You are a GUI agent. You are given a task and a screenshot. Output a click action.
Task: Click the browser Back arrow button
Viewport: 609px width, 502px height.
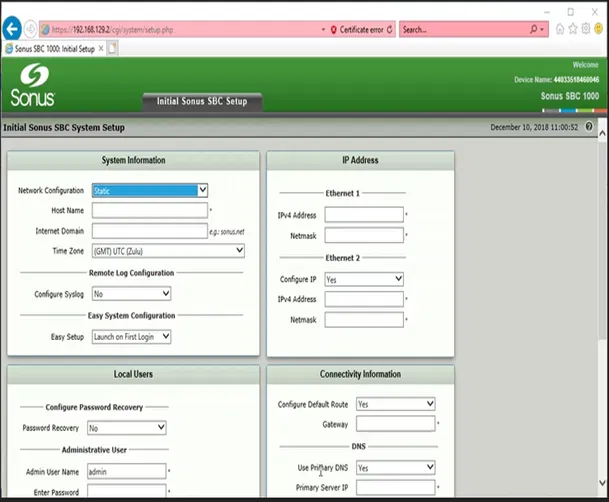(12, 29)
